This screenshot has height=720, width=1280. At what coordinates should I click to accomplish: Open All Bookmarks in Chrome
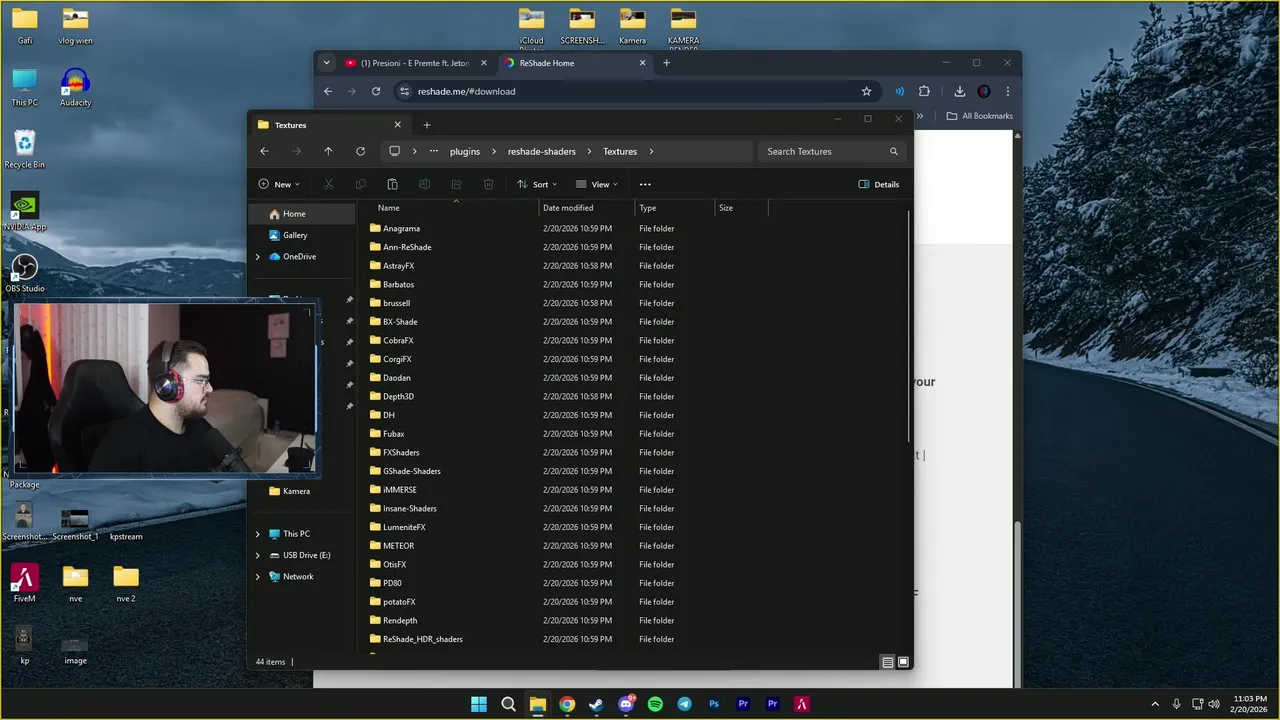(x=980, y=116)
